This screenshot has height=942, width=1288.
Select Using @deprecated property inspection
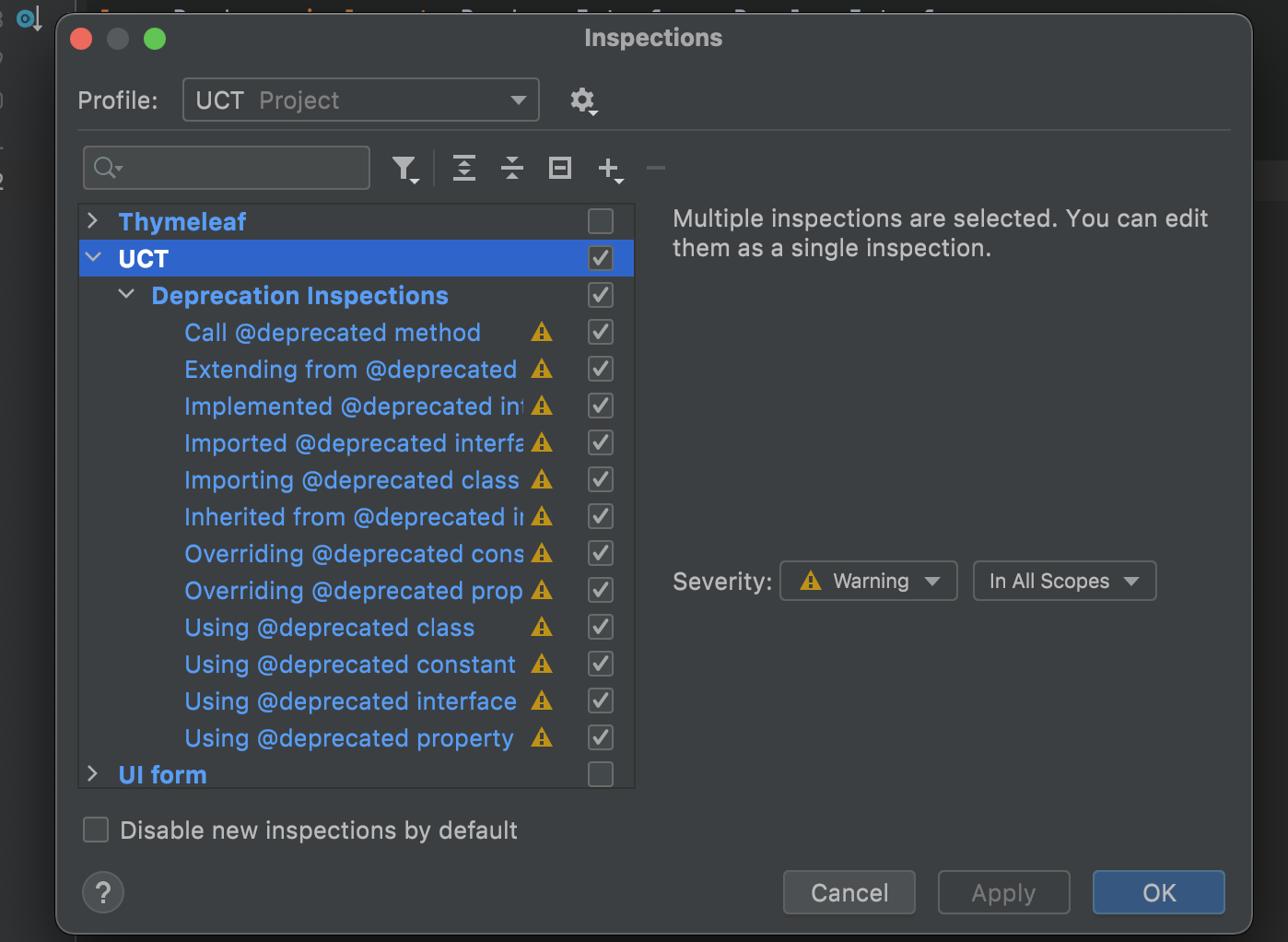pos(349,738)
